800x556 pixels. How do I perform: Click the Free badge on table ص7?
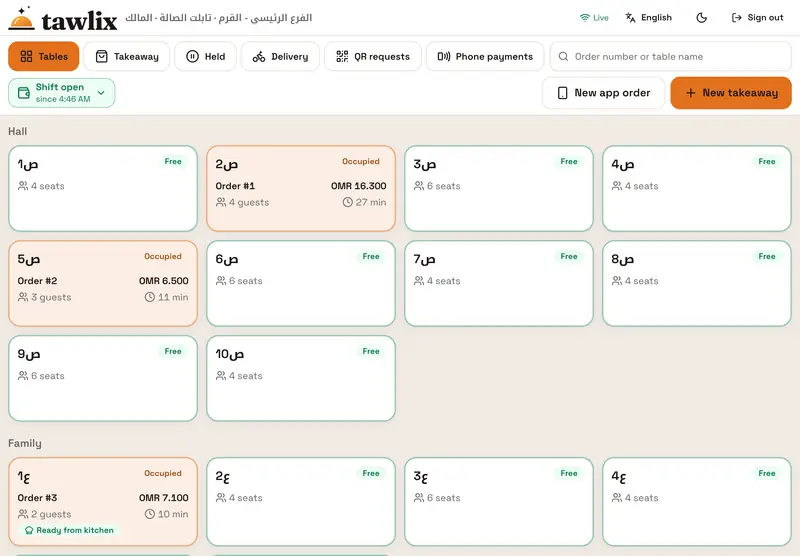point(569,256)
